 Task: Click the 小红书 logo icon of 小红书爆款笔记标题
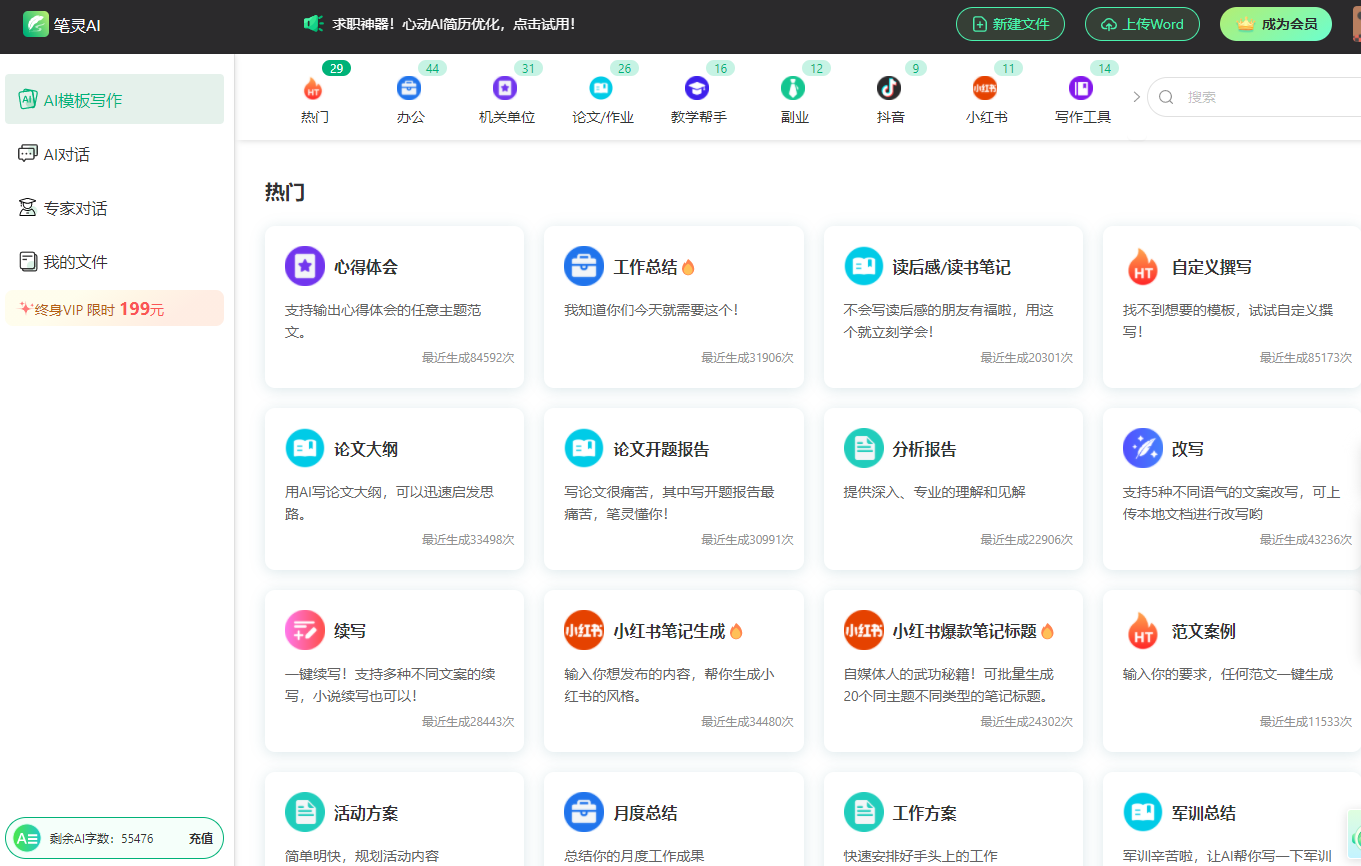point(863,630)
